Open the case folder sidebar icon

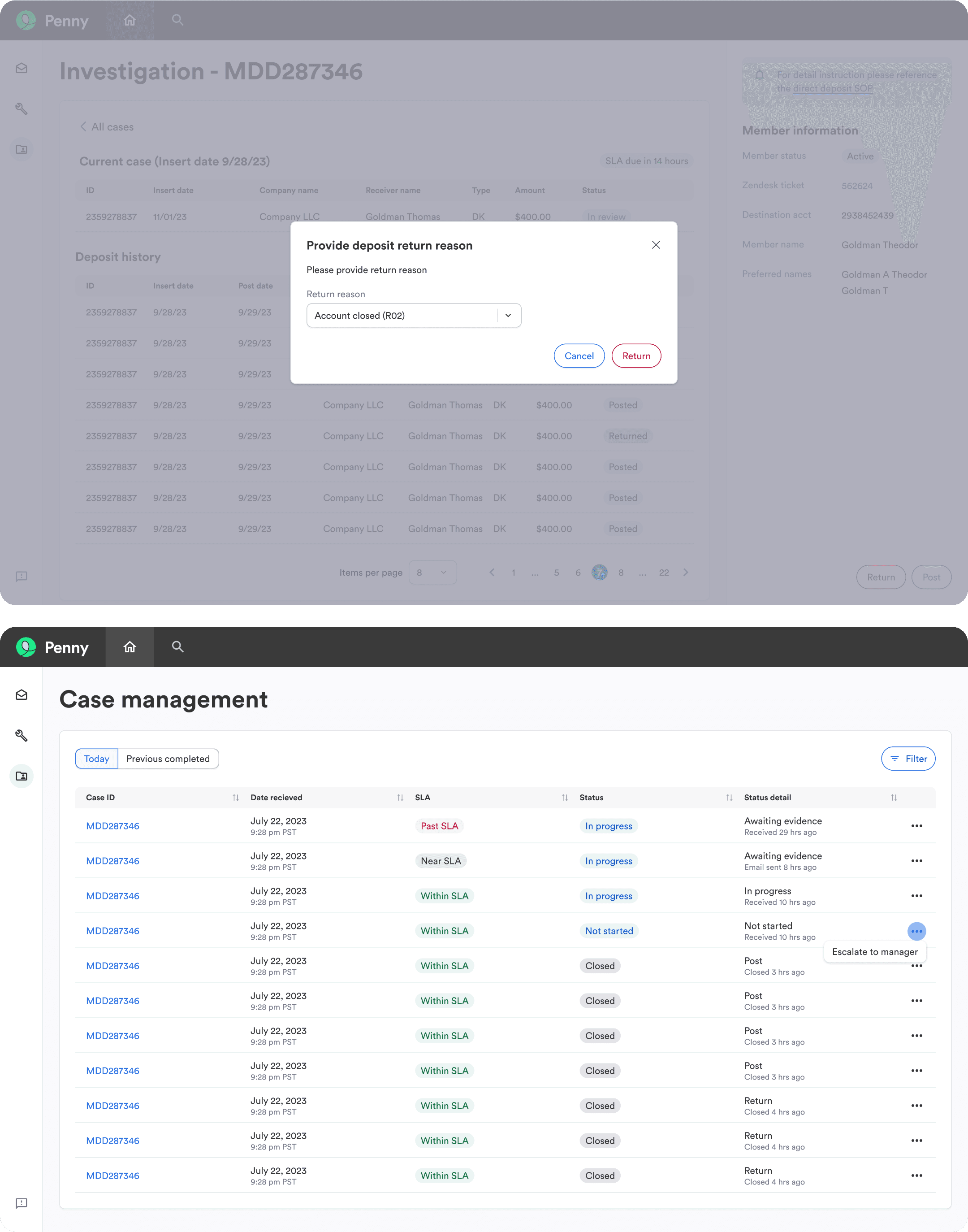tap(22, 776)
